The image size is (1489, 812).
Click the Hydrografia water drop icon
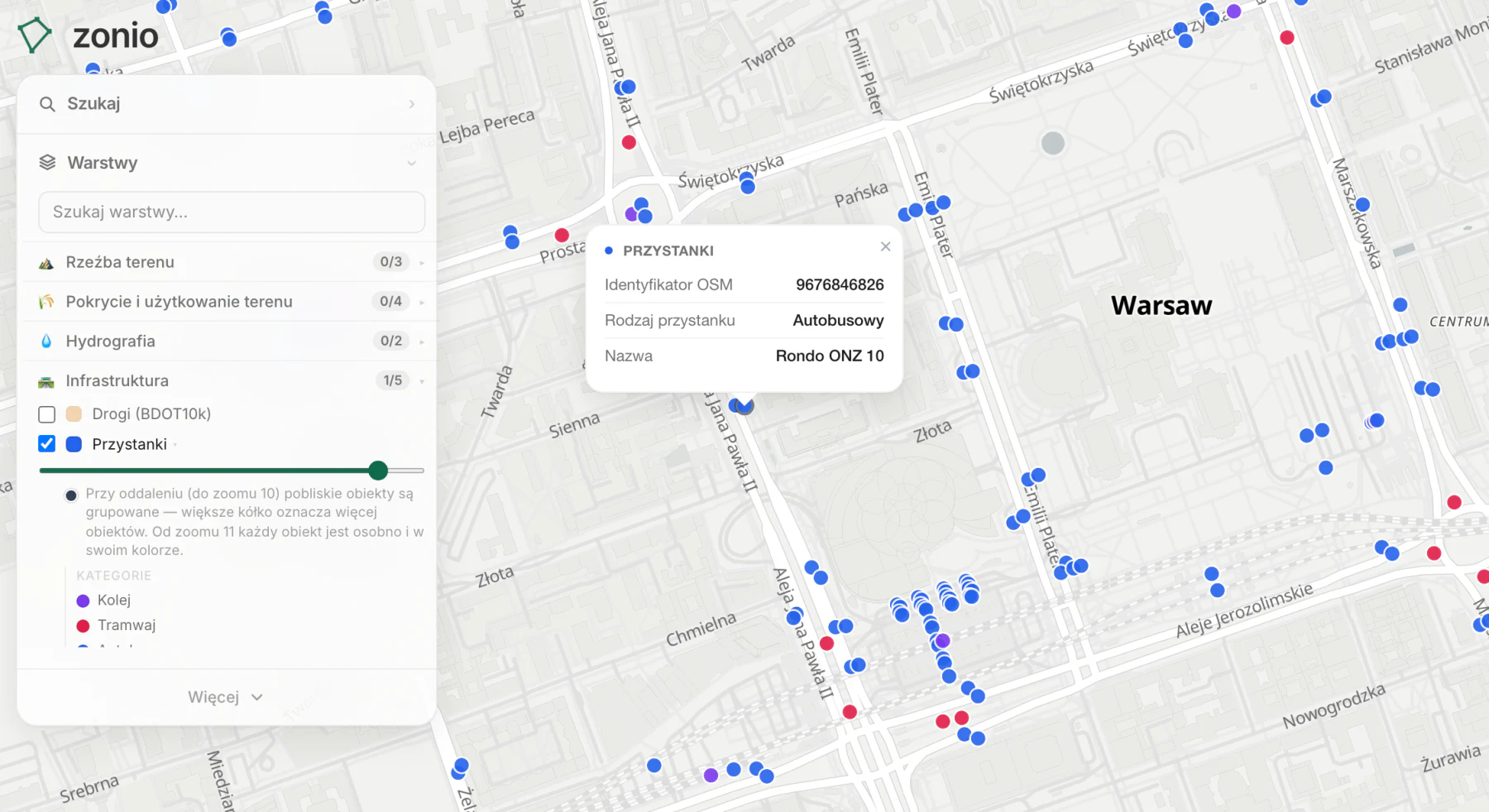coord(46,342)
